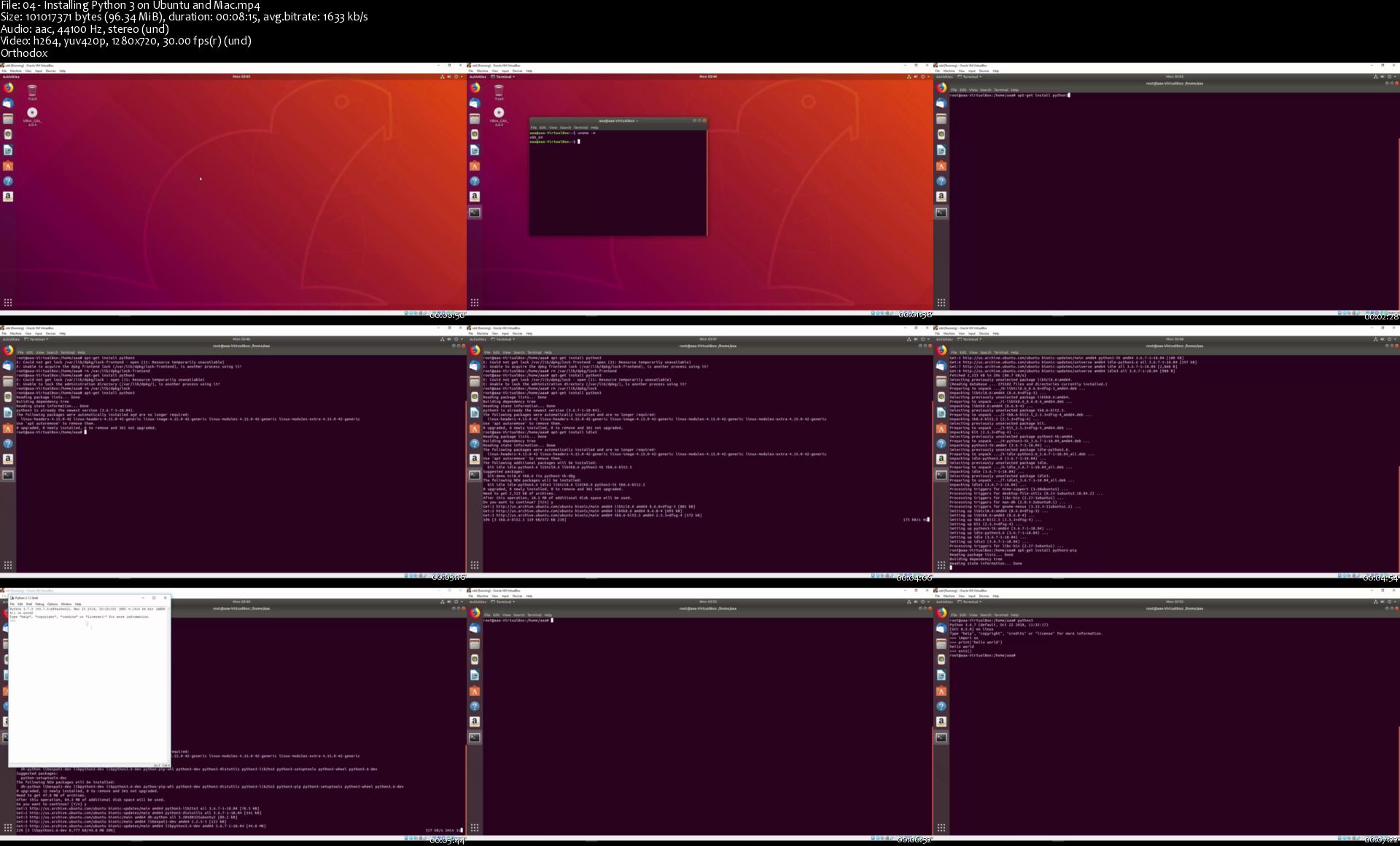Show Applications grid in the 00:00:50 frame
This screenshot has width=1400, height=846.
click(x=8, y=302)
